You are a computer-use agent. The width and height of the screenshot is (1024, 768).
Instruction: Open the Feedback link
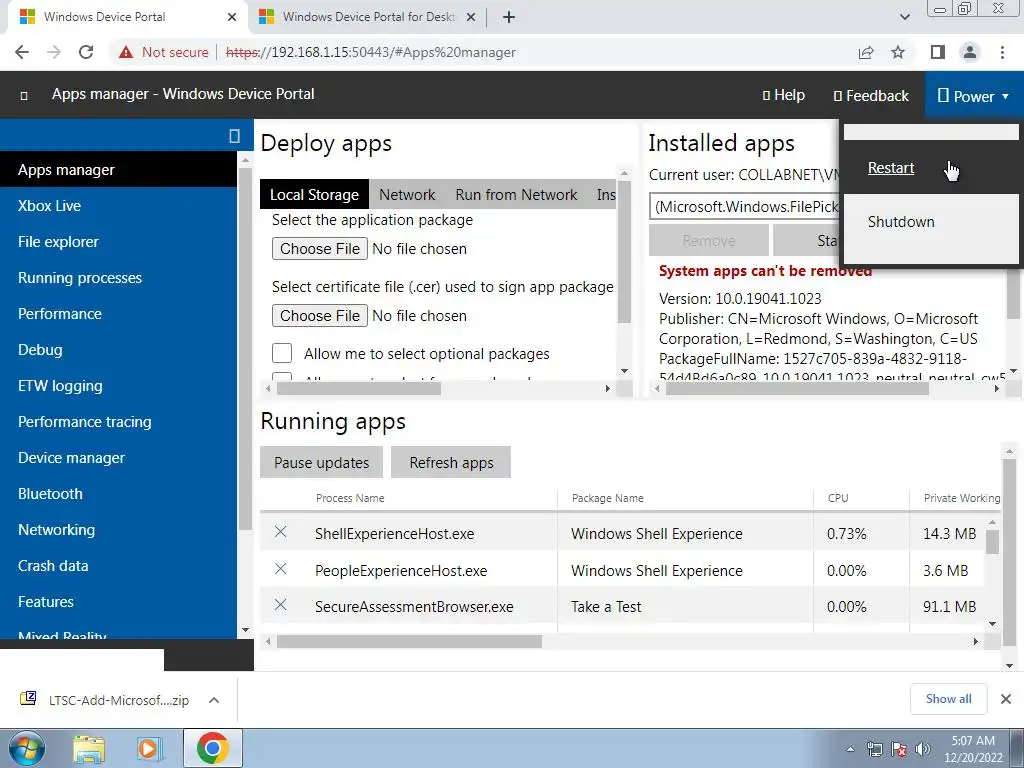[871, 96]
